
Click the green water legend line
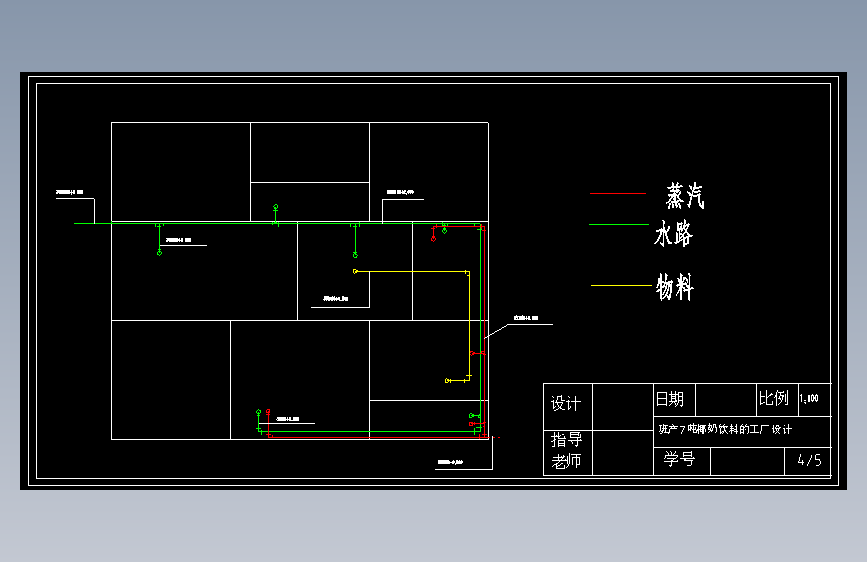point(619,225)
